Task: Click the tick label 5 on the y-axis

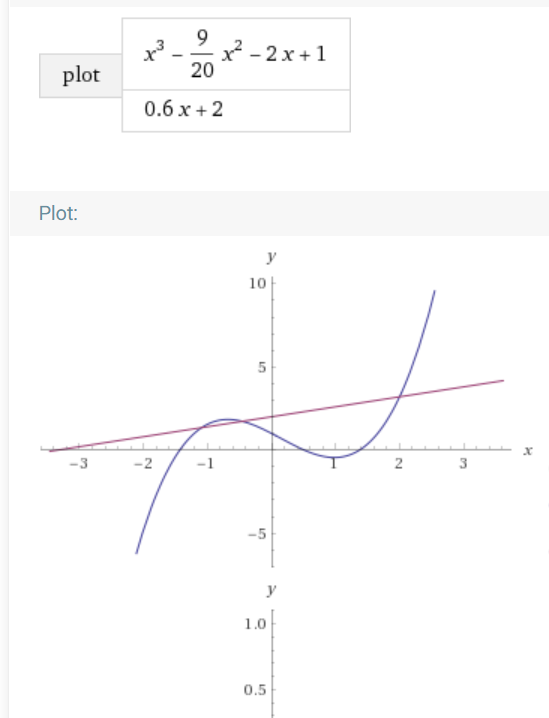Action: [x=261, y=367]
